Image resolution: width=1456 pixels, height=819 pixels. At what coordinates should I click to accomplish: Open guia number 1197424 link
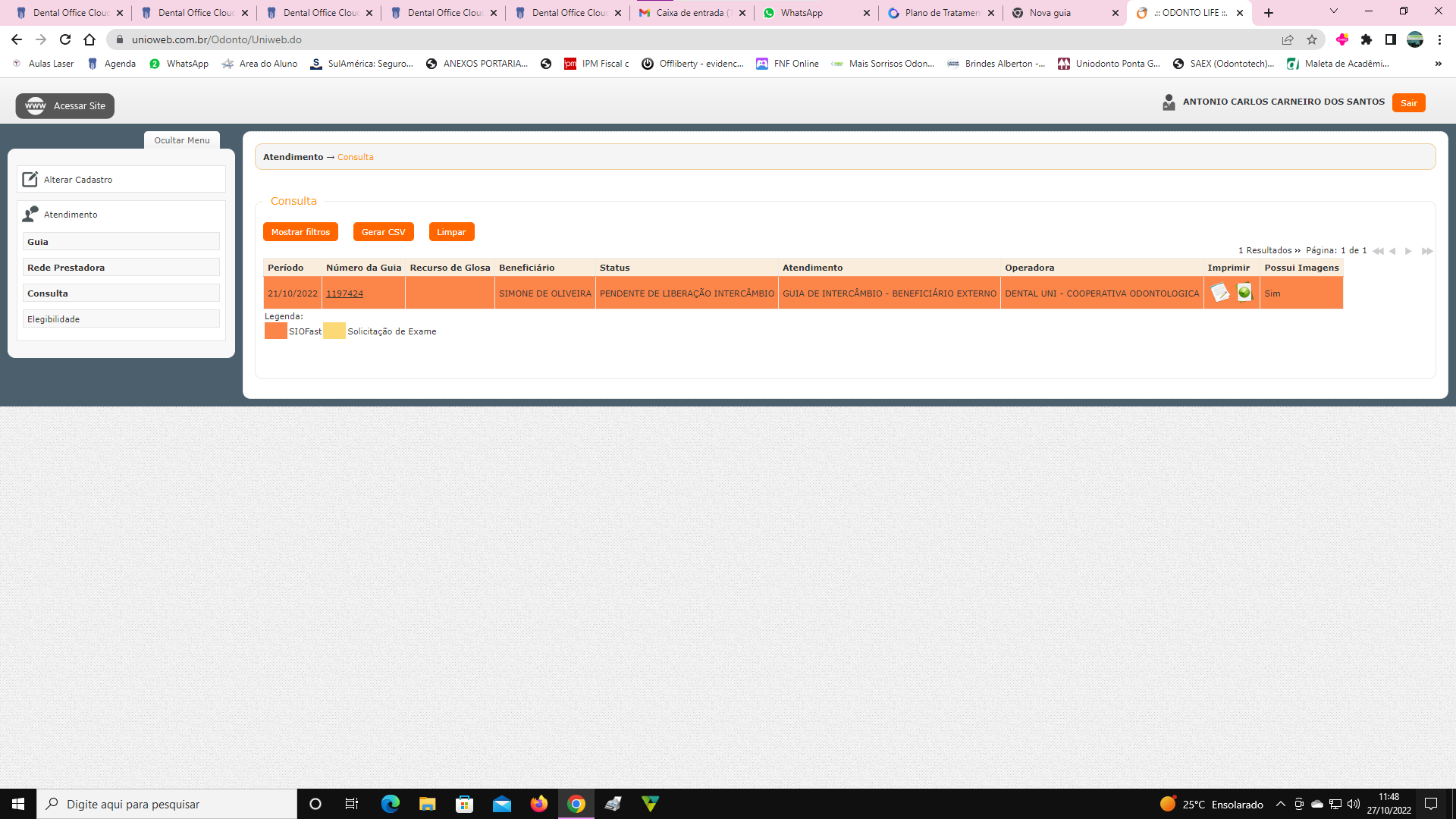pos(344,293)
